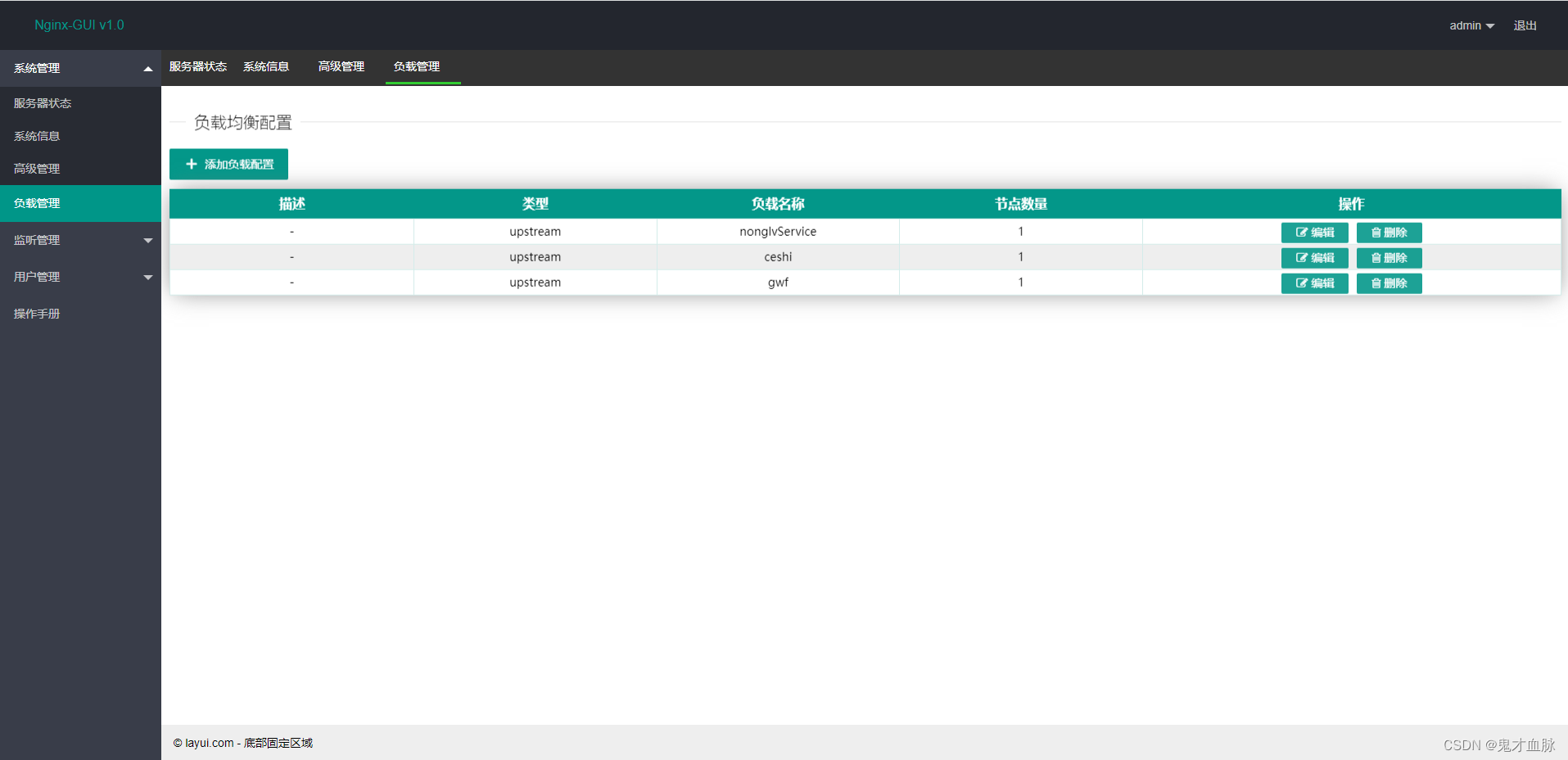Click the Nginx-GUI v1.0 logo
Screen dimensions: 1568x760
79,25
